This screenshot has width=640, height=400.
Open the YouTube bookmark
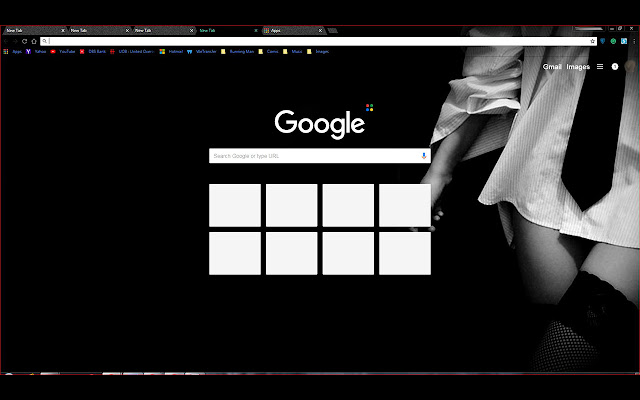[x=62, y=51]
